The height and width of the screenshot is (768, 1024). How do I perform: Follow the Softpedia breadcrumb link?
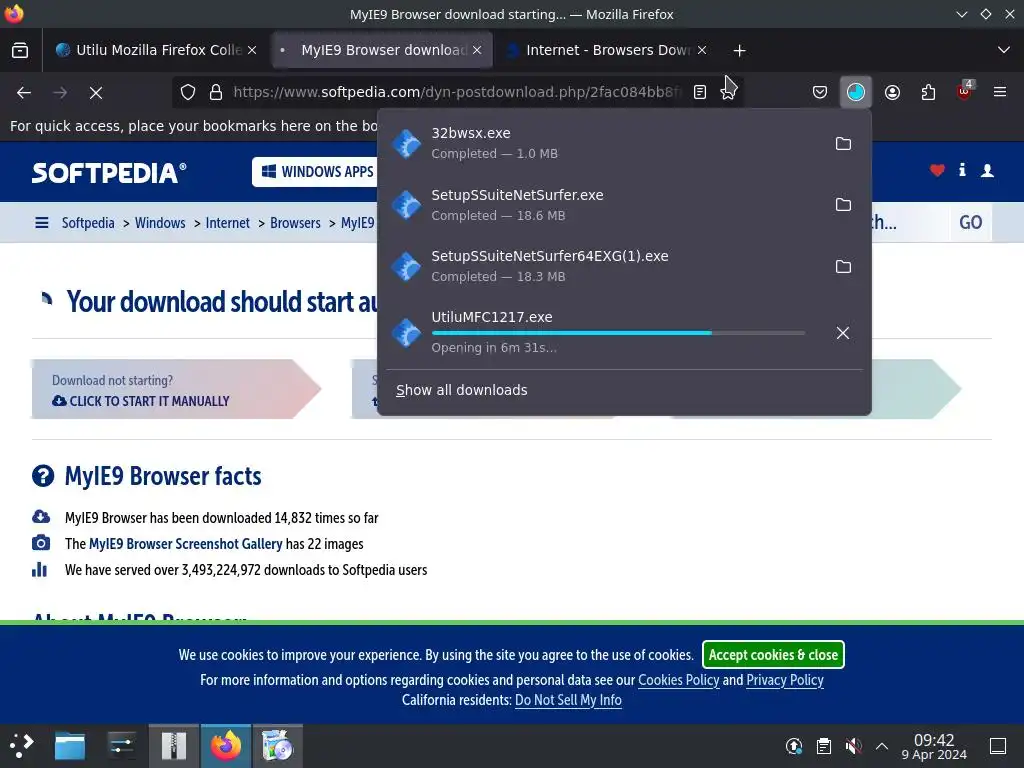point(88,223)
